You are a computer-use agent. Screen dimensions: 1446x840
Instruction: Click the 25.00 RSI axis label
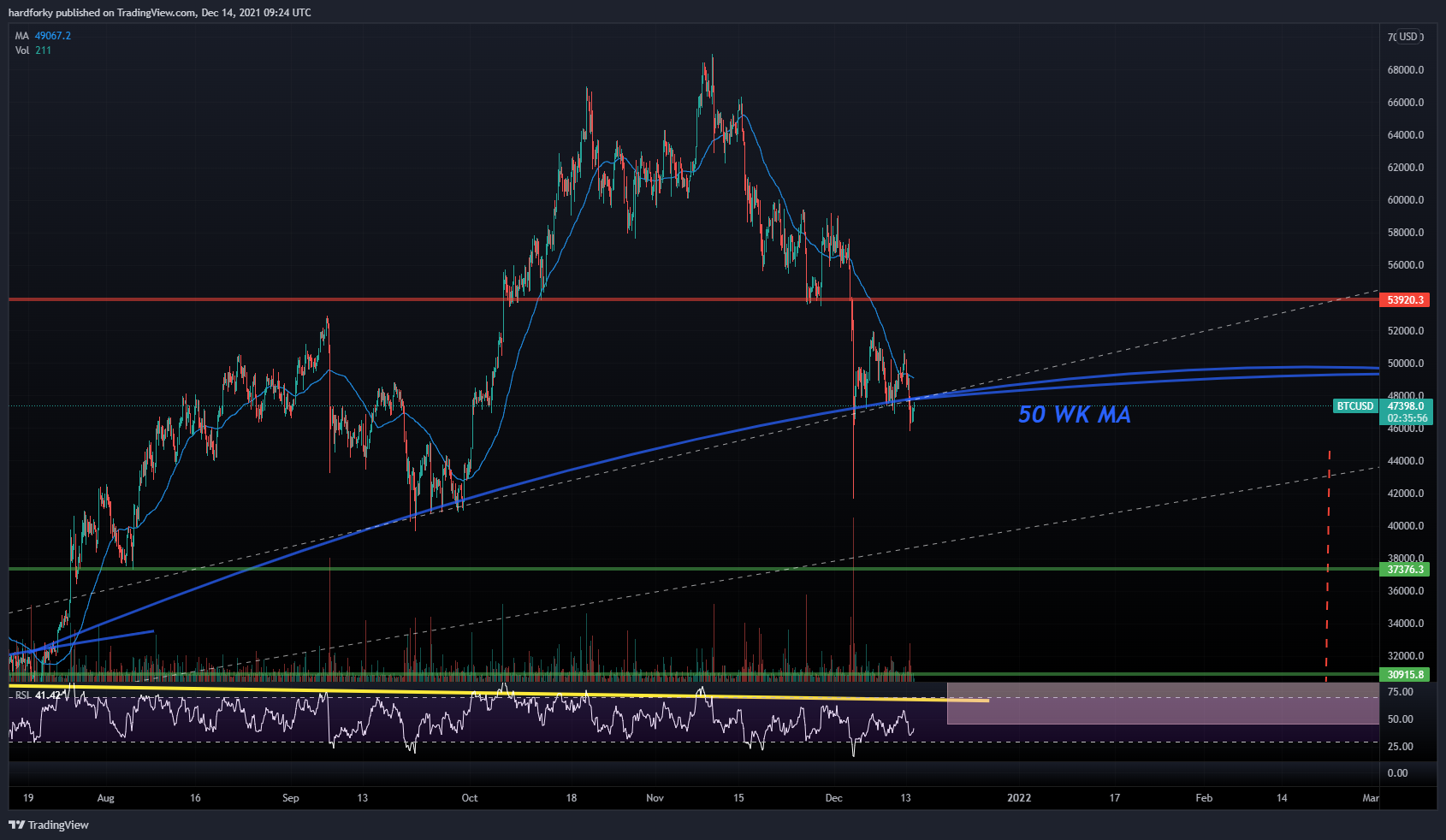[1400, 747]
